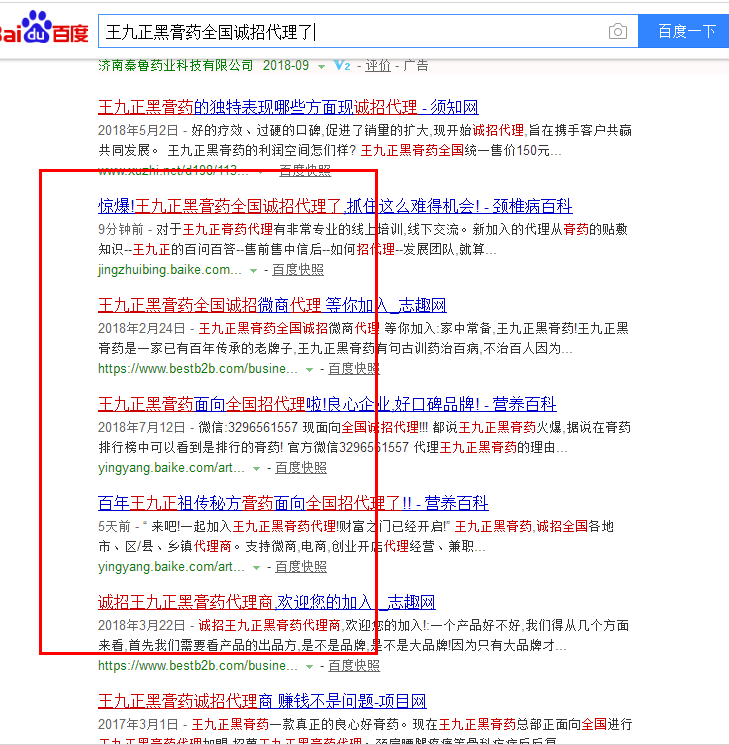Expand dropdown arrow for 2018年7月12日 yingyang result

[x=257, y=469]
